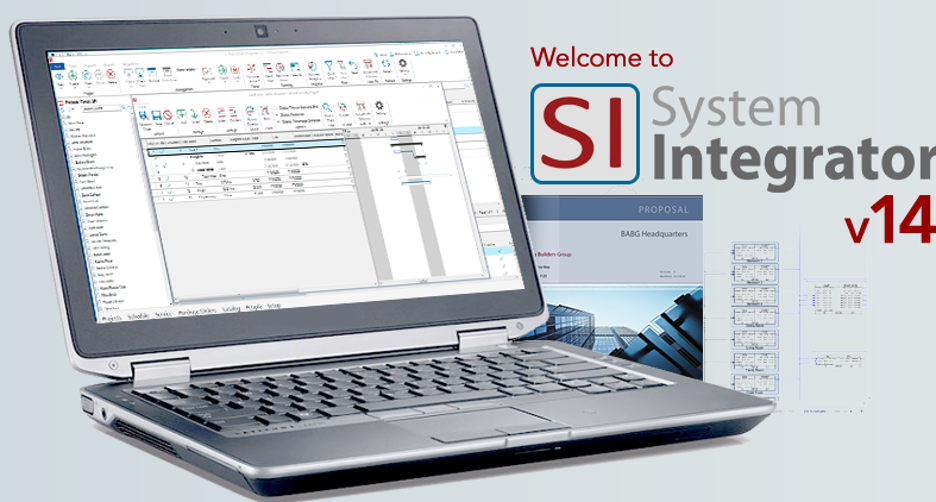Switch to the Projects bottom tab

pos(112,318)
